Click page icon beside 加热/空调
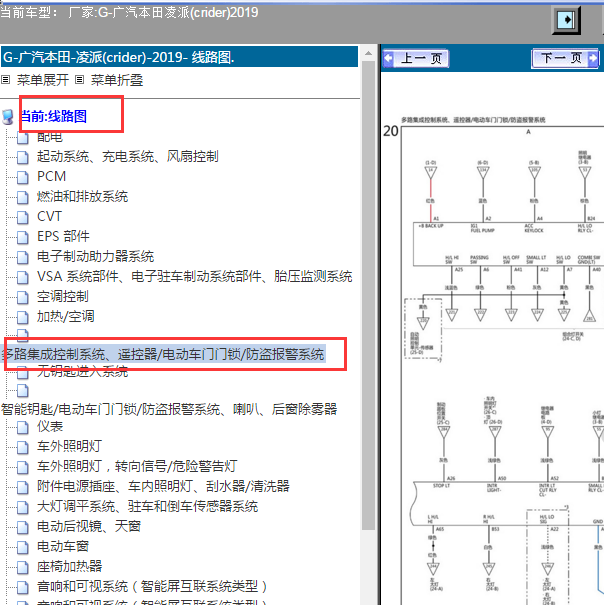Screen dimensions: 604x605 [x=23, y=318]
